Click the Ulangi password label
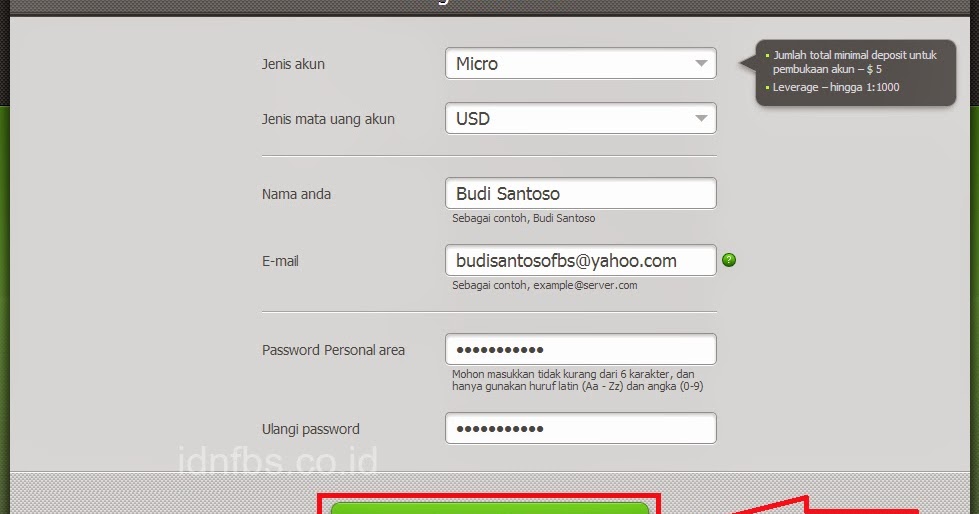This screenshot has width=979, height=514. tap(310, 429)
